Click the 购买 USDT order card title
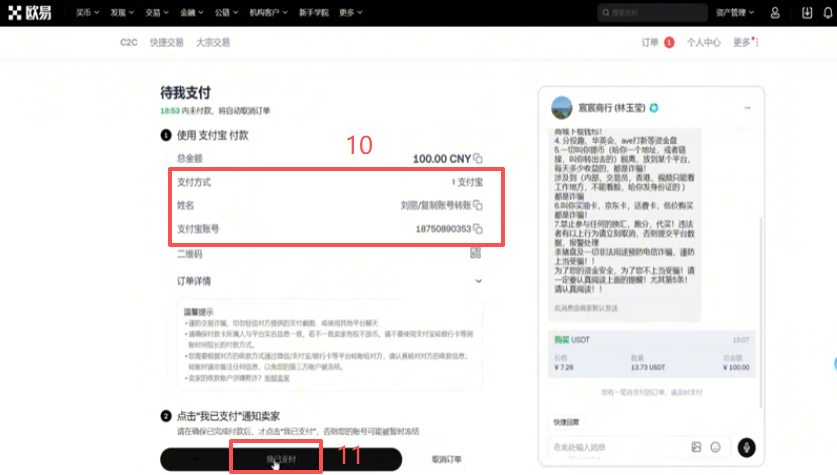 (x=572, y=339)
